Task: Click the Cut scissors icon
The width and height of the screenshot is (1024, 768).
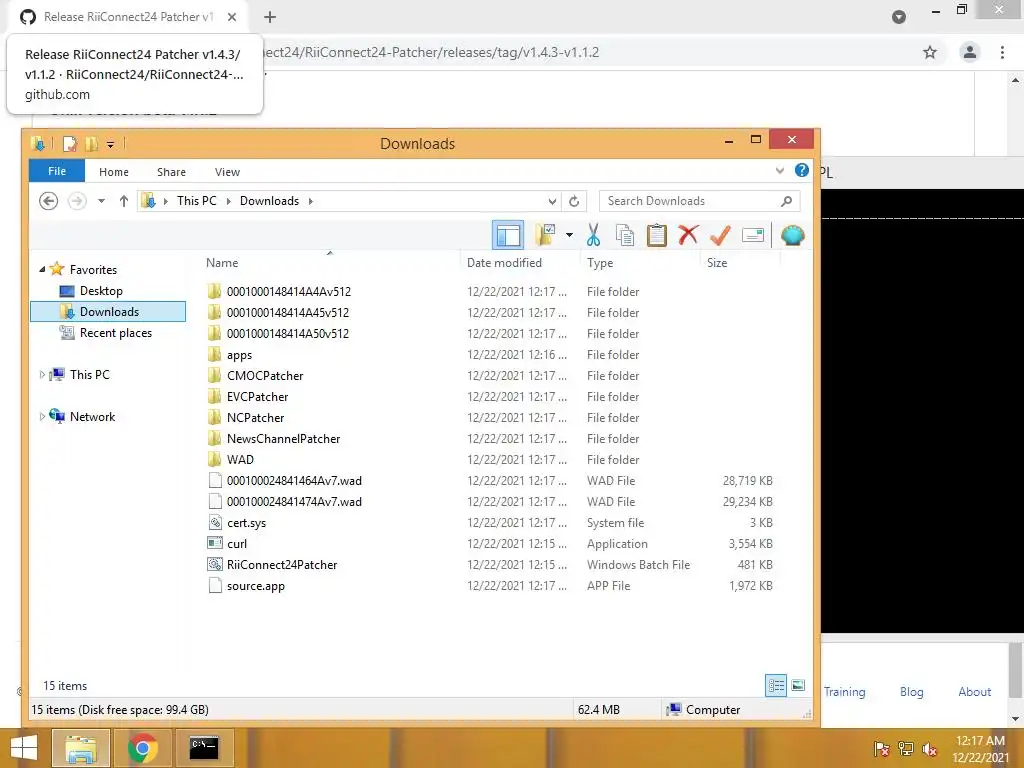Action: (593, 235)
